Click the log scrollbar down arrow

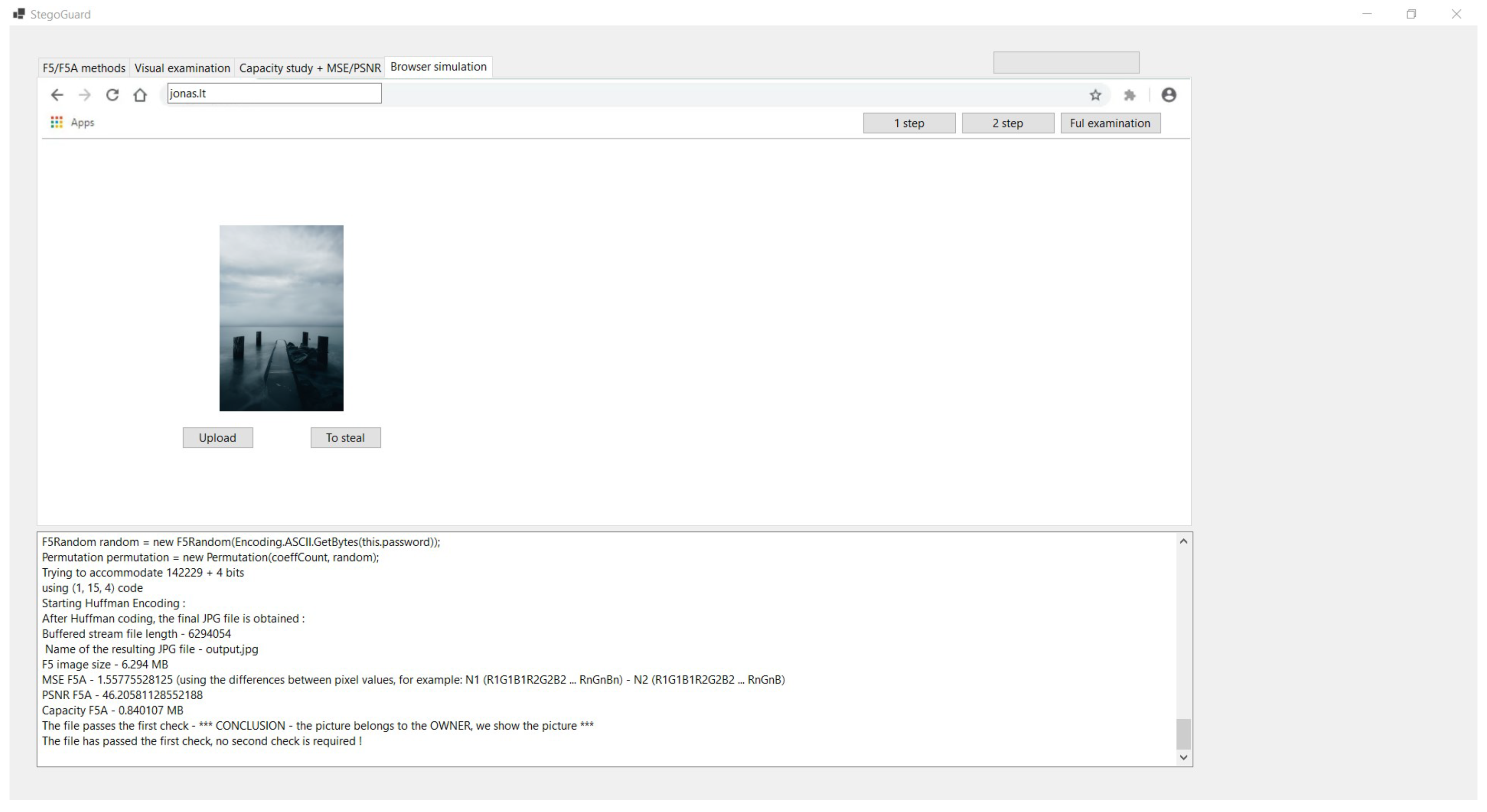point(1183,757)
